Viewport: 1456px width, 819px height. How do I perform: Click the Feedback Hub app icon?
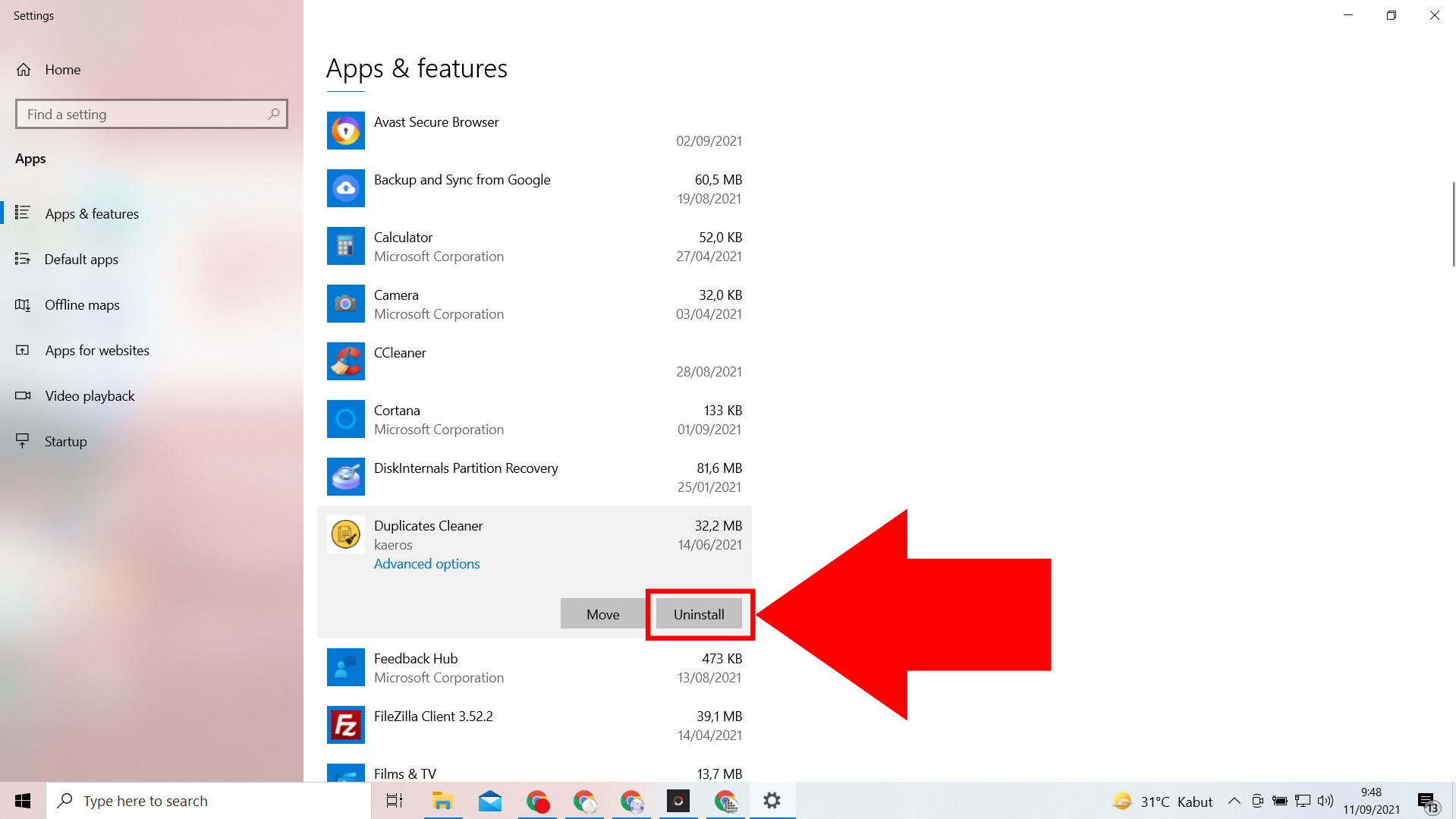345,667
